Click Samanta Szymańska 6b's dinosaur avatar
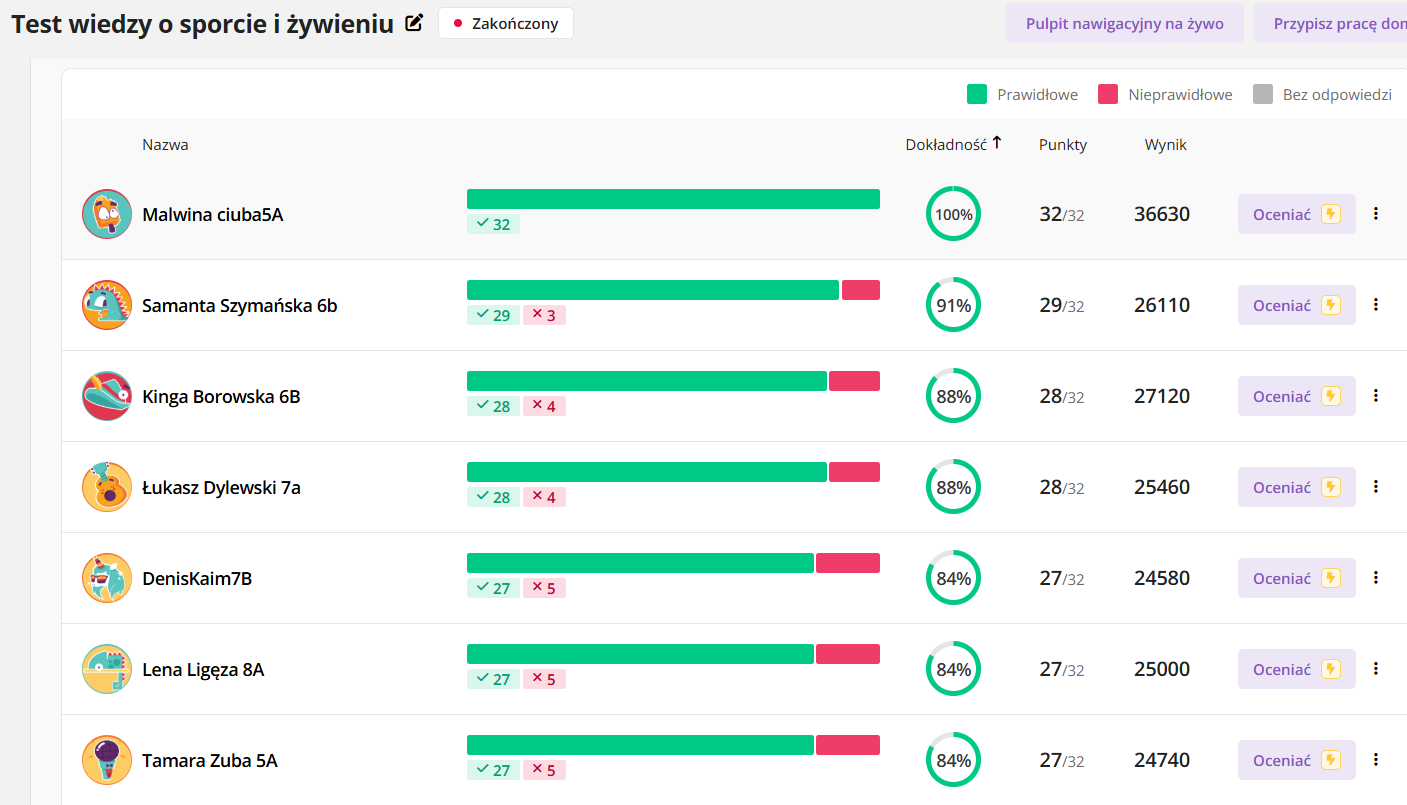Viewport: 1407px width, 805px height. (x=107, y=305)
